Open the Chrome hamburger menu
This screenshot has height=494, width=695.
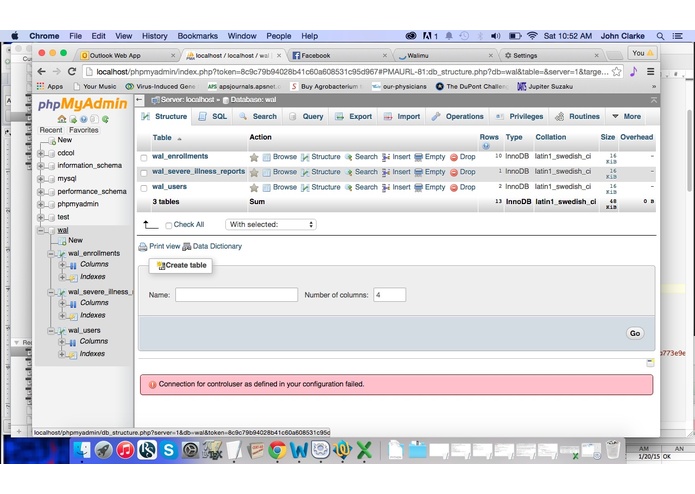click(650, 71)
